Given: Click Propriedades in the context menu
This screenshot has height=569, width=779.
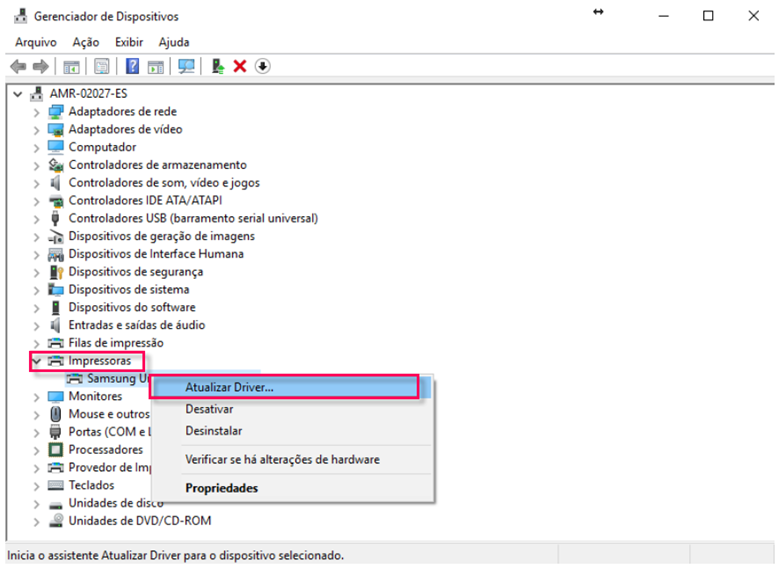Looking at the screenshot, I should tap(221, 488).
